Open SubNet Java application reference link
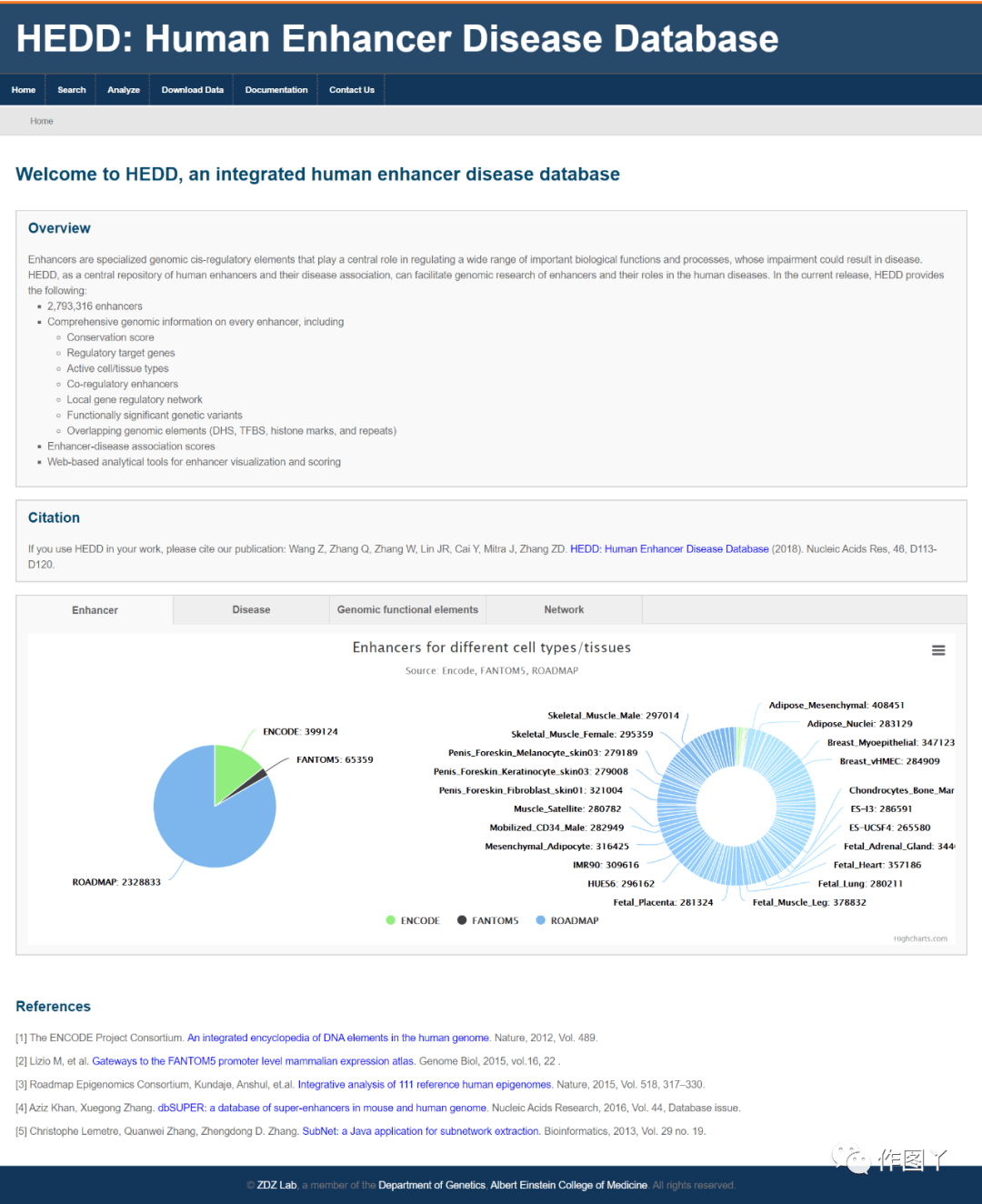Viewport: 982px width, 1204px height. 421,1132
